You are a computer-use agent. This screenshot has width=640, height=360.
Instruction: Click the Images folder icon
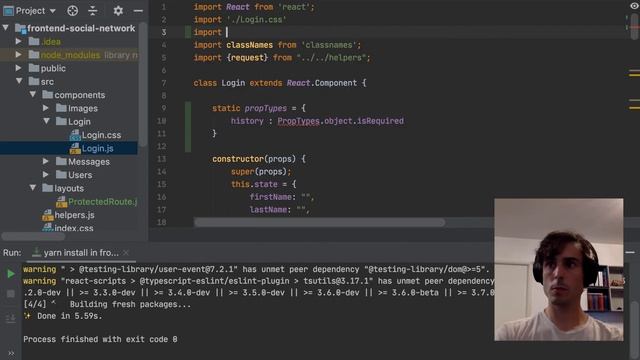pyautogui.click(x=61, y=108)
